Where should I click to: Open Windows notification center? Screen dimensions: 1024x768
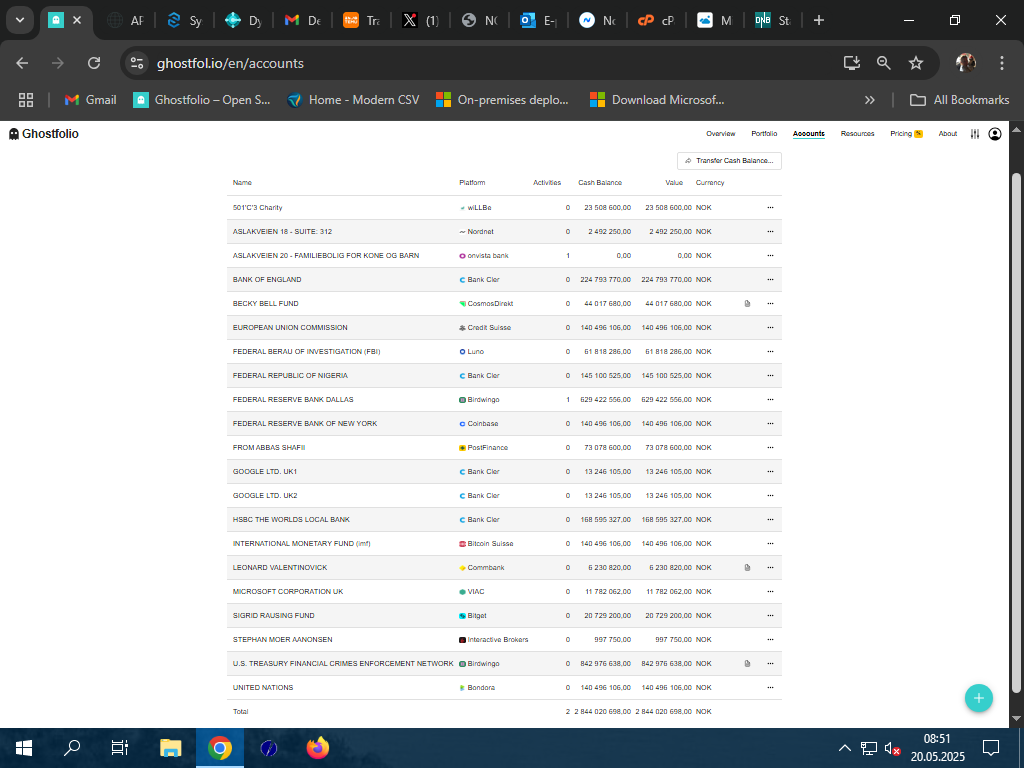[x=991, y=748]
